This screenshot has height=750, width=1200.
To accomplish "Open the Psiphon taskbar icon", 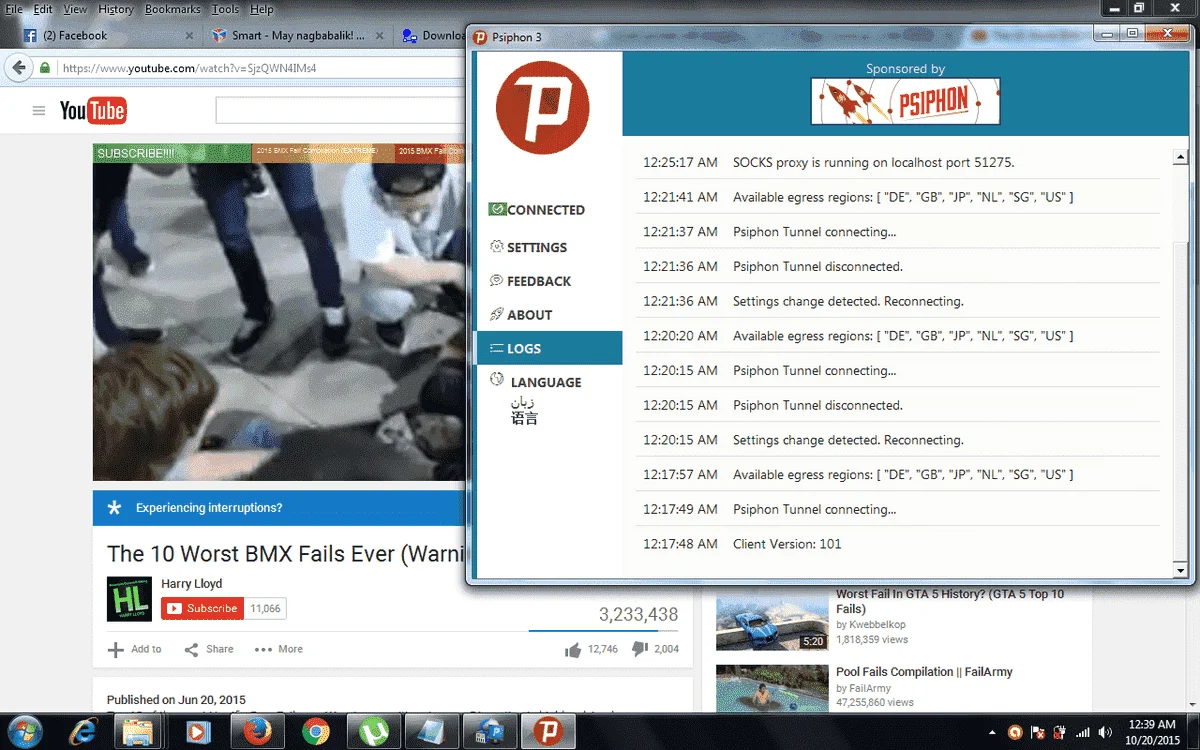I will (547, 732).
